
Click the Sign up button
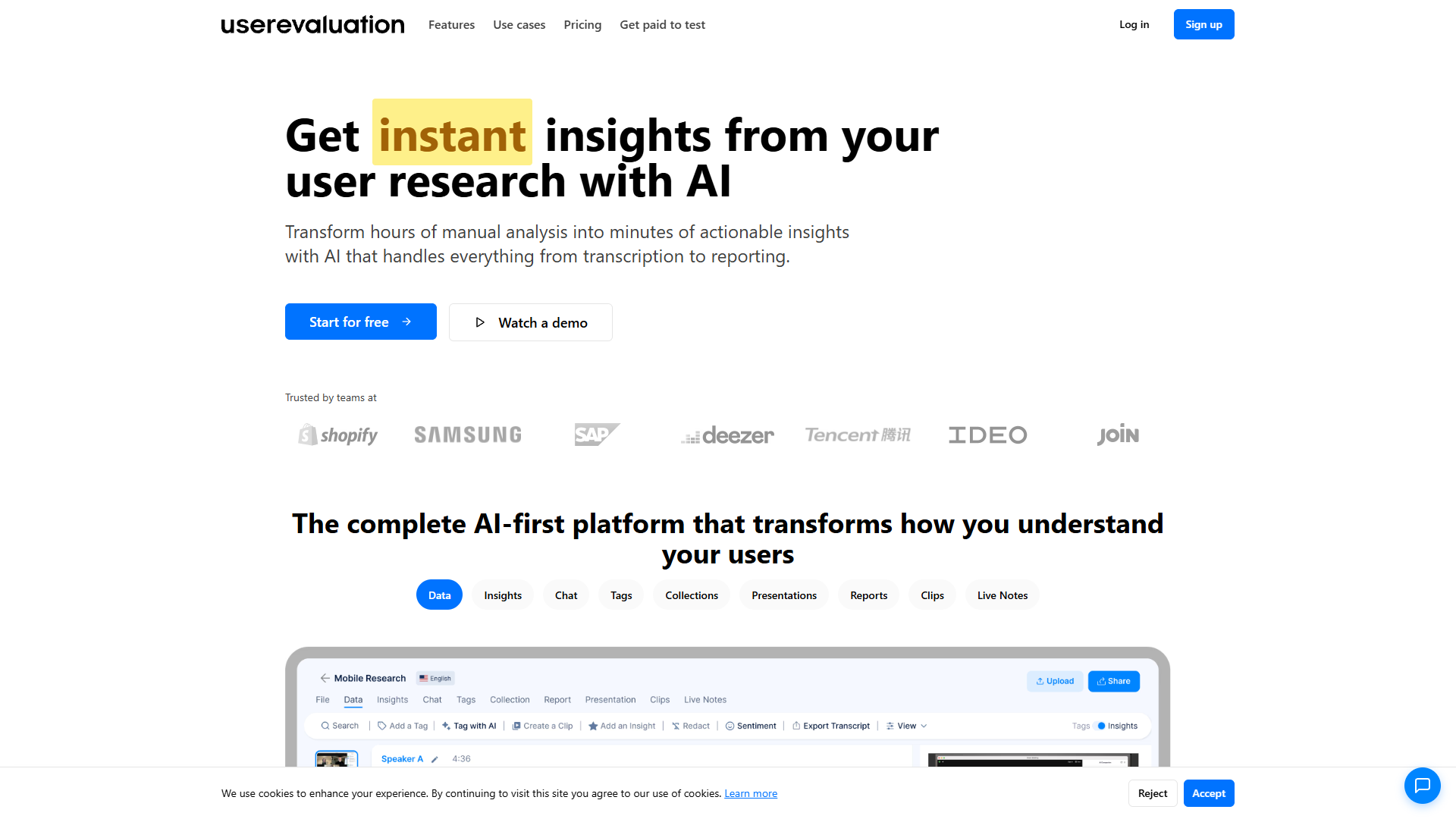tap(1203, 24)
